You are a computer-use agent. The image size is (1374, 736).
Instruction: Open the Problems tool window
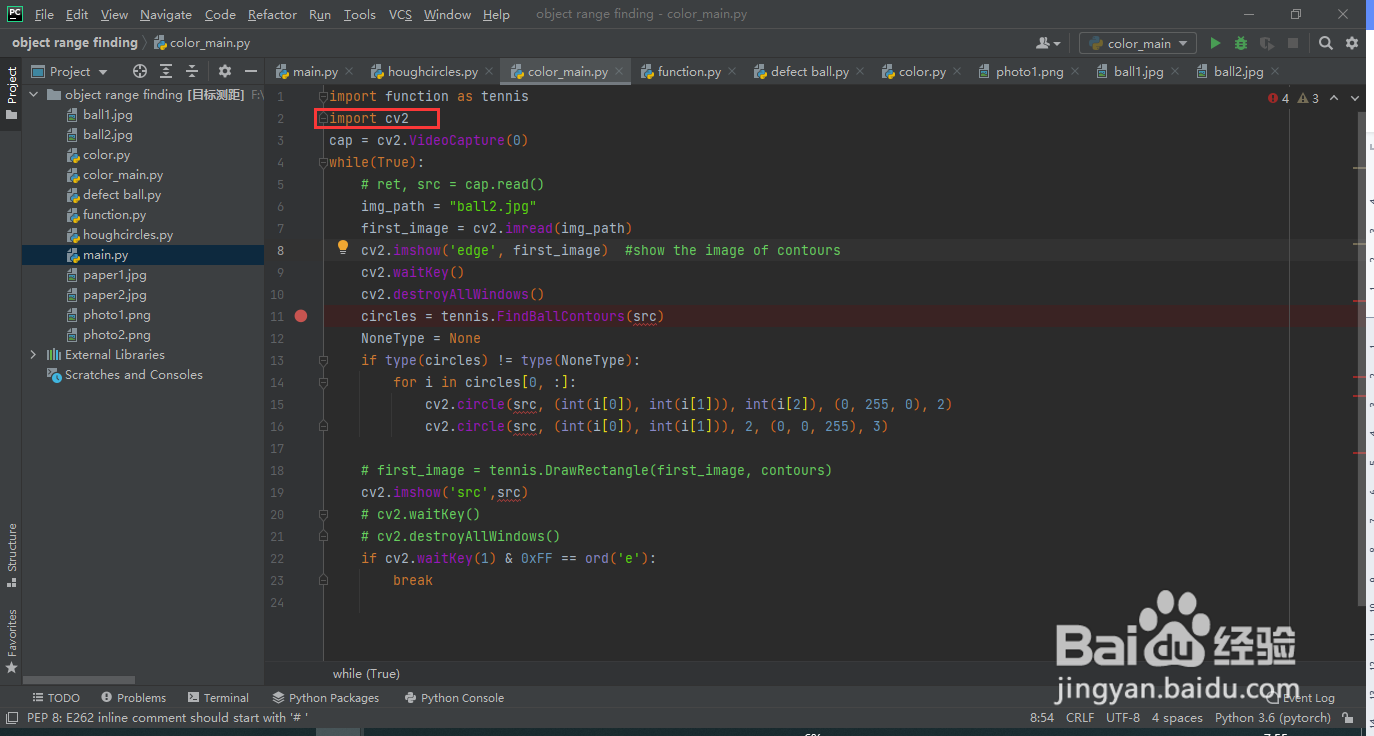tap(133, 698)
